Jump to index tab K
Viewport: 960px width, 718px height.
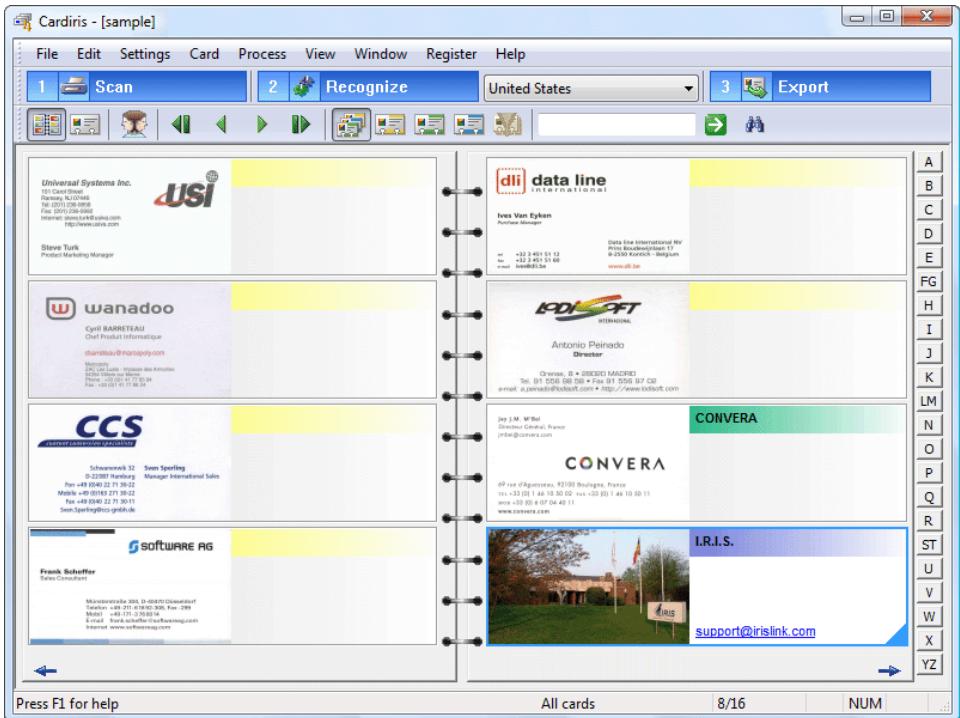pos(929,377)
